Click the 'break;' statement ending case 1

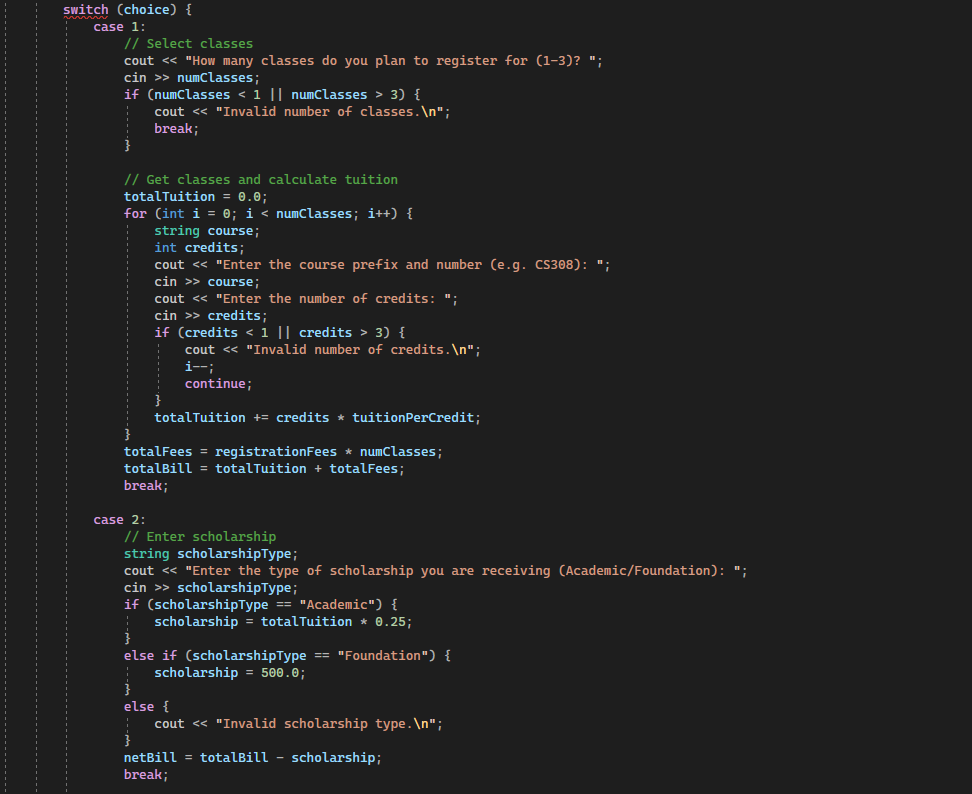[x=144, y=485]
